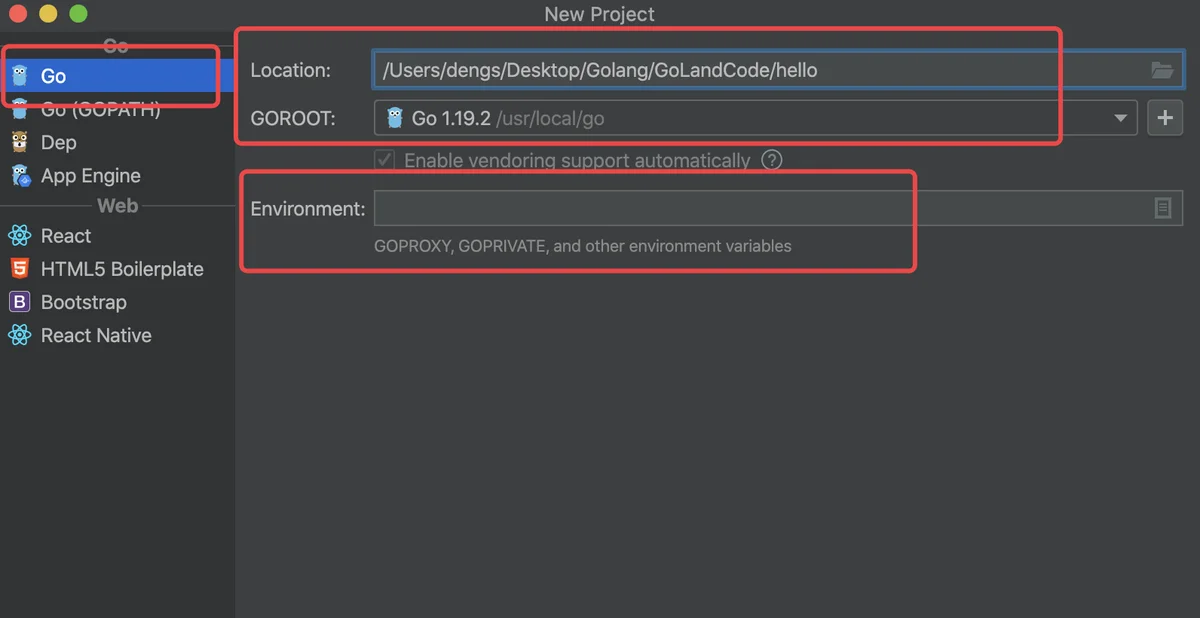Select the Go project type
The image size is (1200, 618).
(117, 76)
